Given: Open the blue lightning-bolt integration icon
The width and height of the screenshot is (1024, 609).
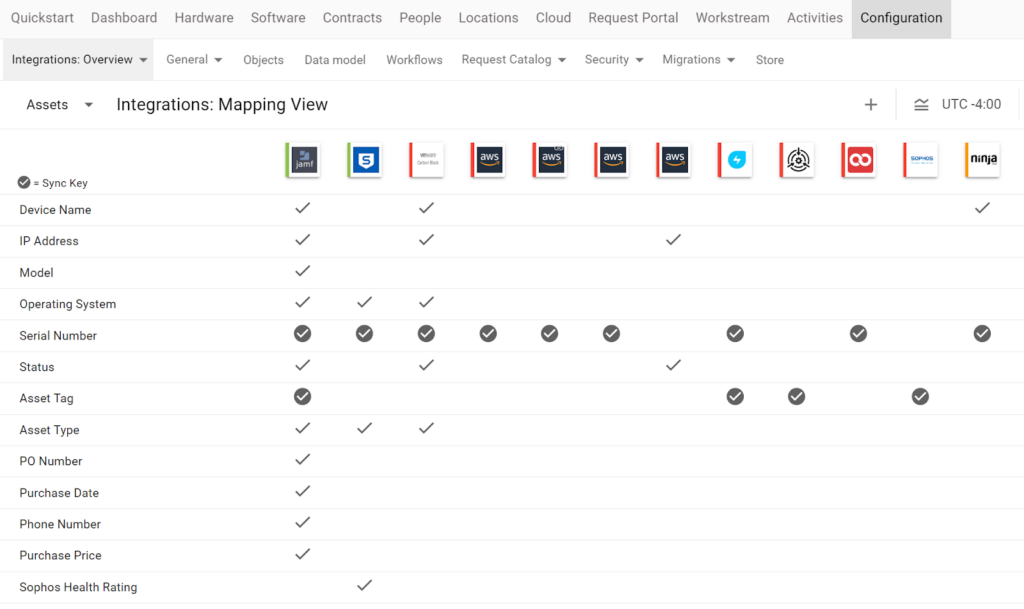Looking at the screenshot, I should [x=735, y=160].
